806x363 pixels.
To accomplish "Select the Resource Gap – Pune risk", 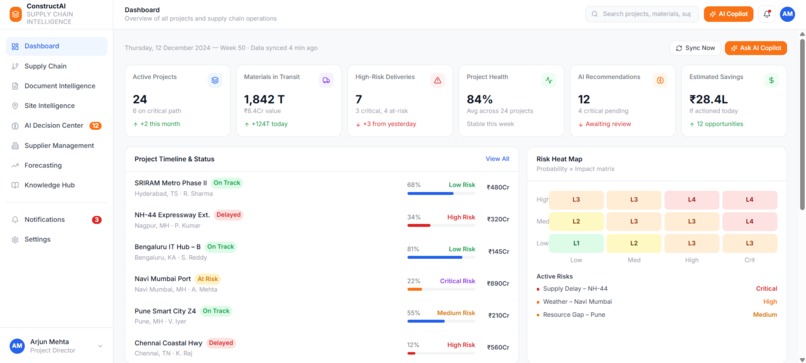I will pos(656,315).
